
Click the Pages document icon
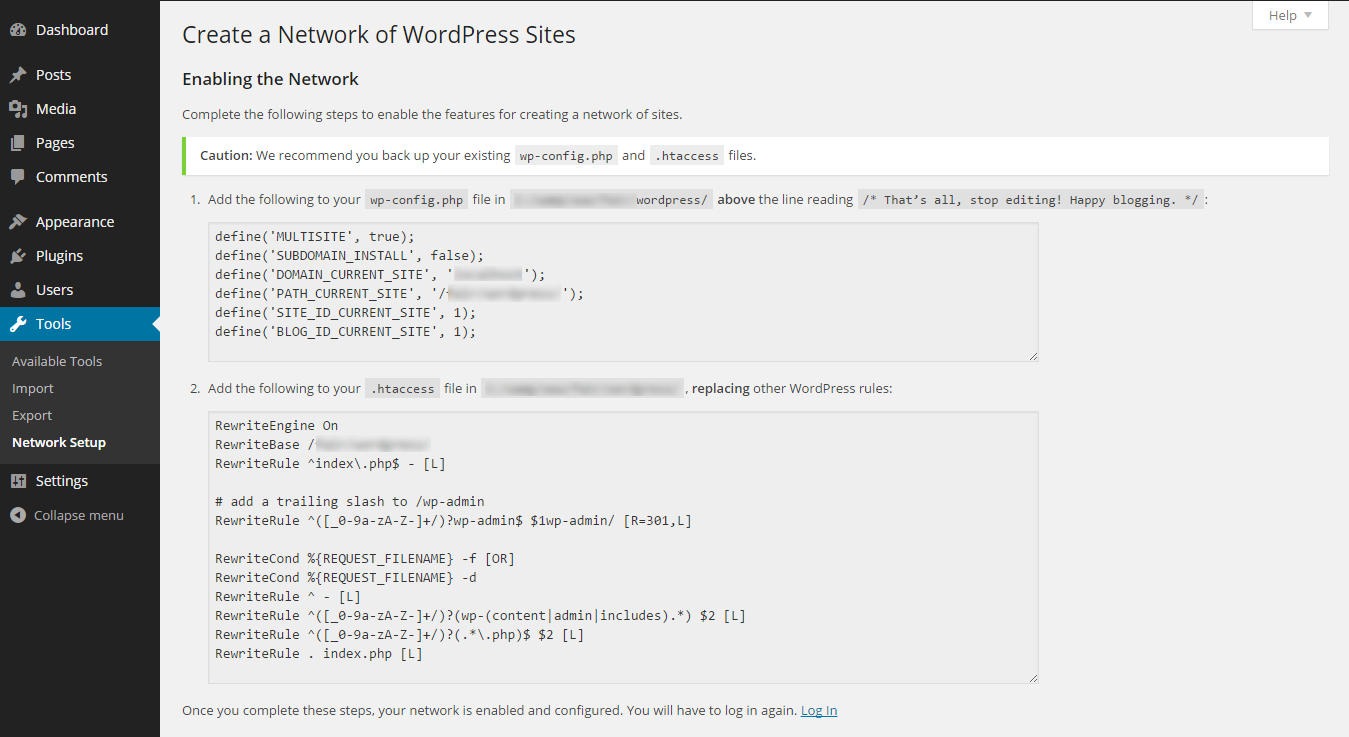point(20,142)
